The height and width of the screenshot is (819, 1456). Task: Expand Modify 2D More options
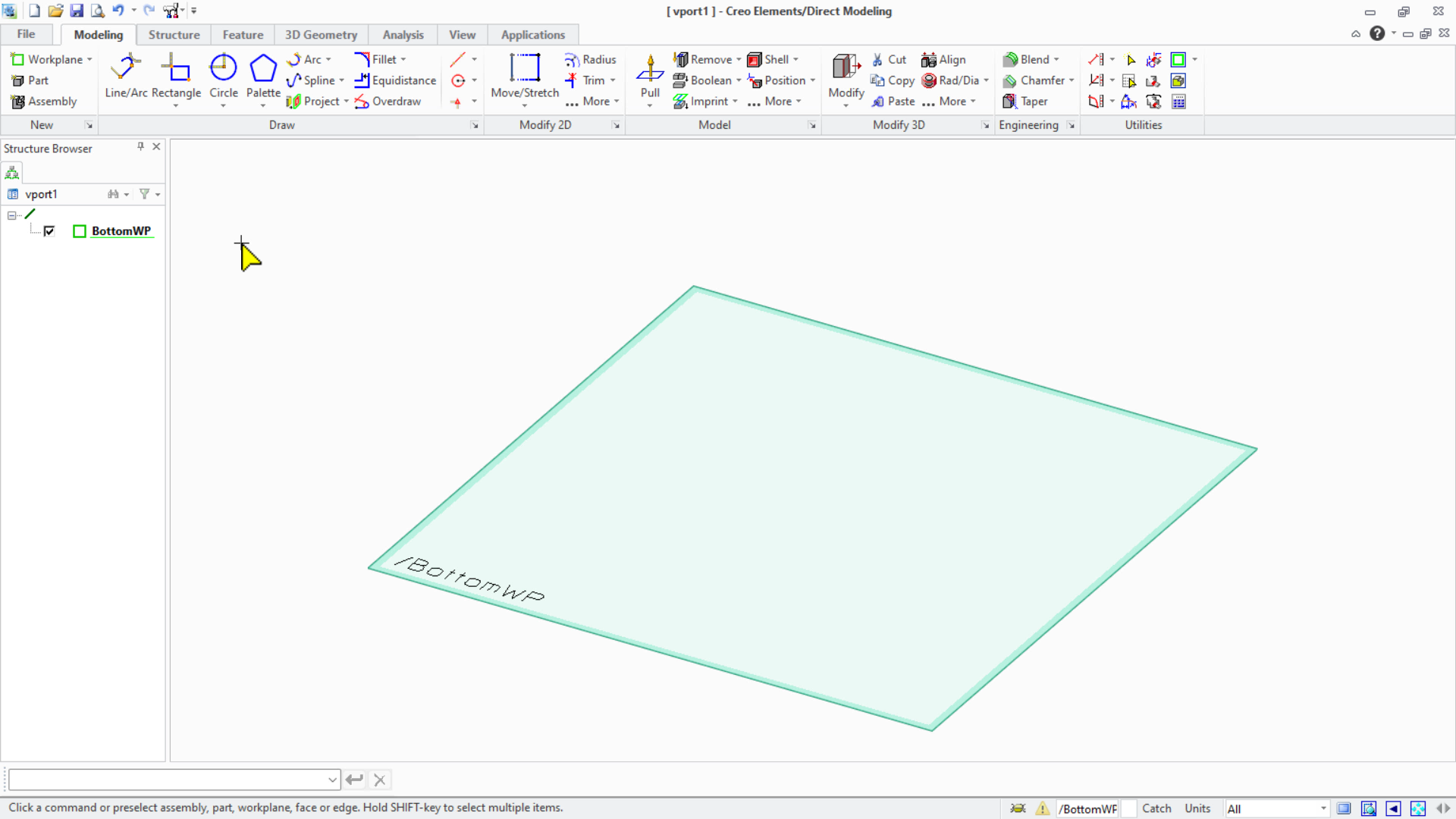point(592,102)
